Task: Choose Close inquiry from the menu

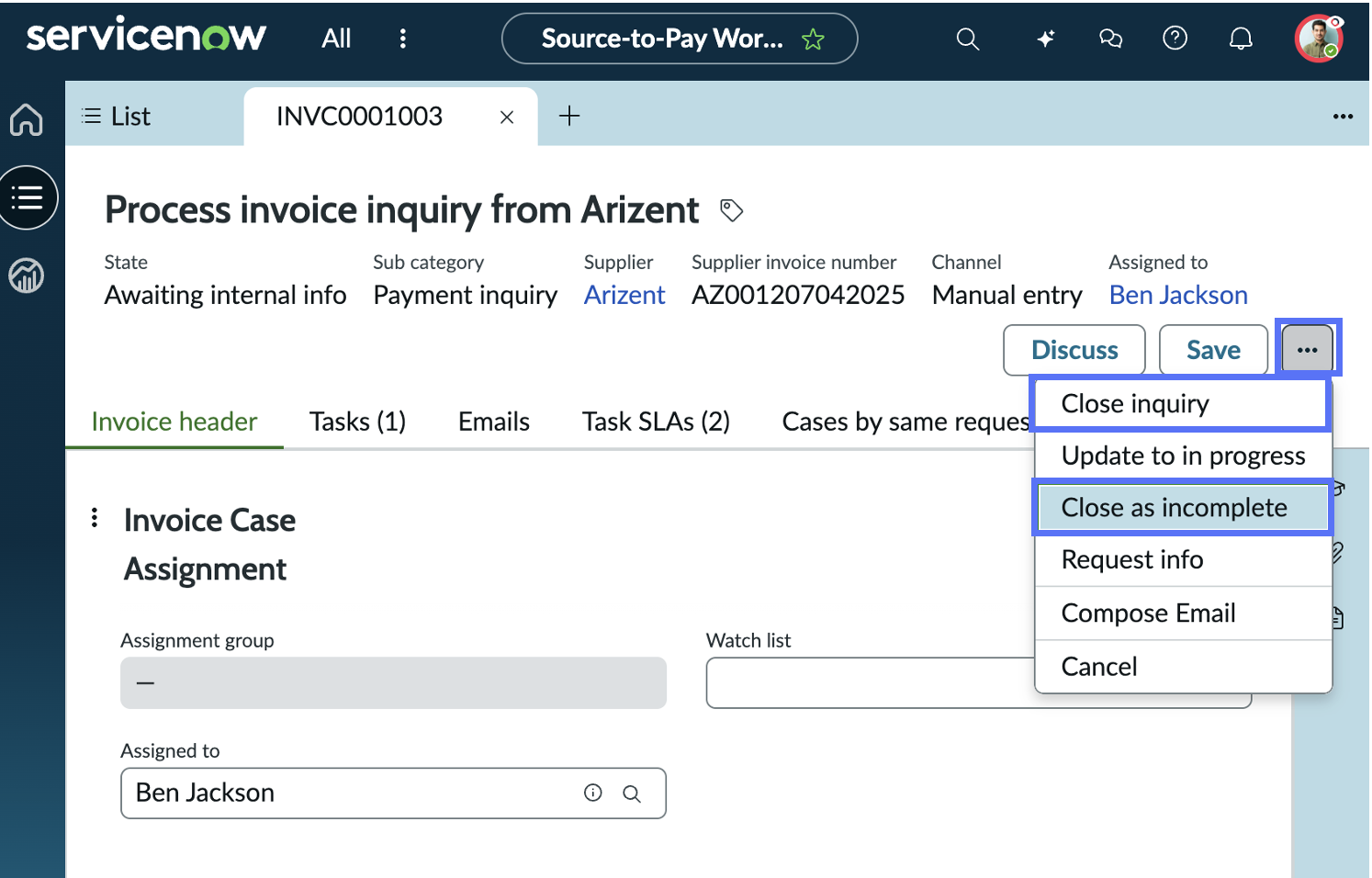Action: (x=1181, y=404)
